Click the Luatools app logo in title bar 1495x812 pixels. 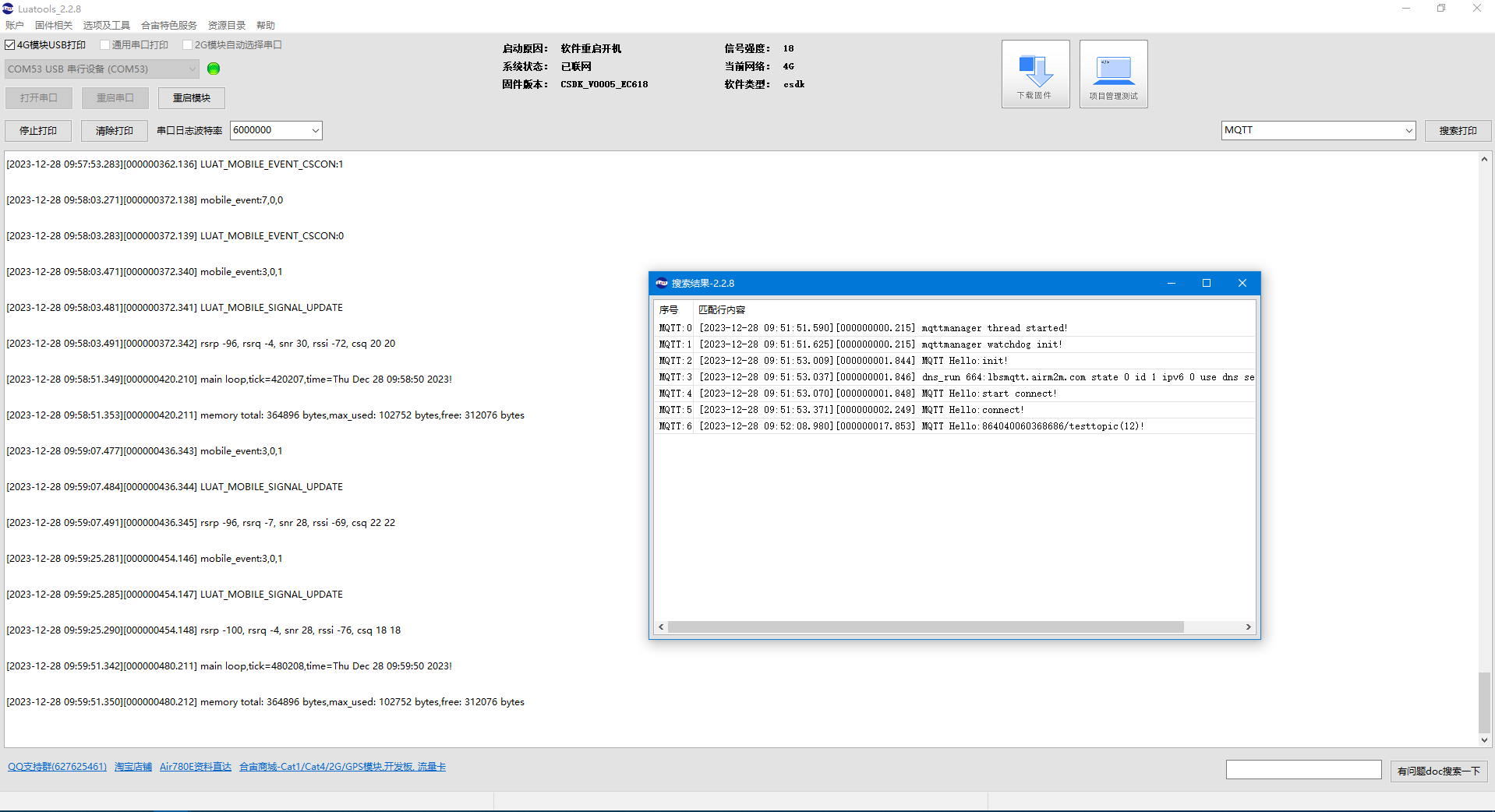tap(8, 9)
